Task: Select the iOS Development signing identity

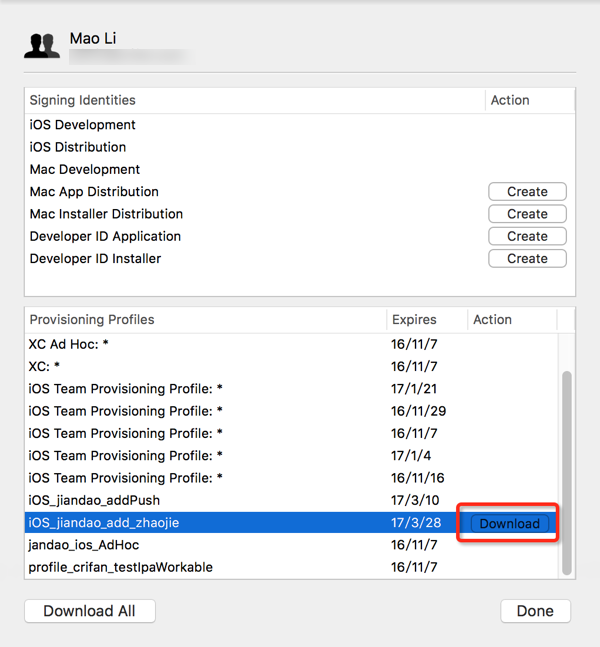Action: (83, 125)
